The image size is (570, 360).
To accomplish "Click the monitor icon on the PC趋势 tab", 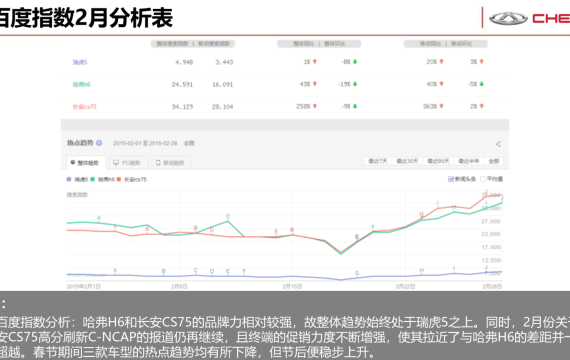I will click(116, 163).
